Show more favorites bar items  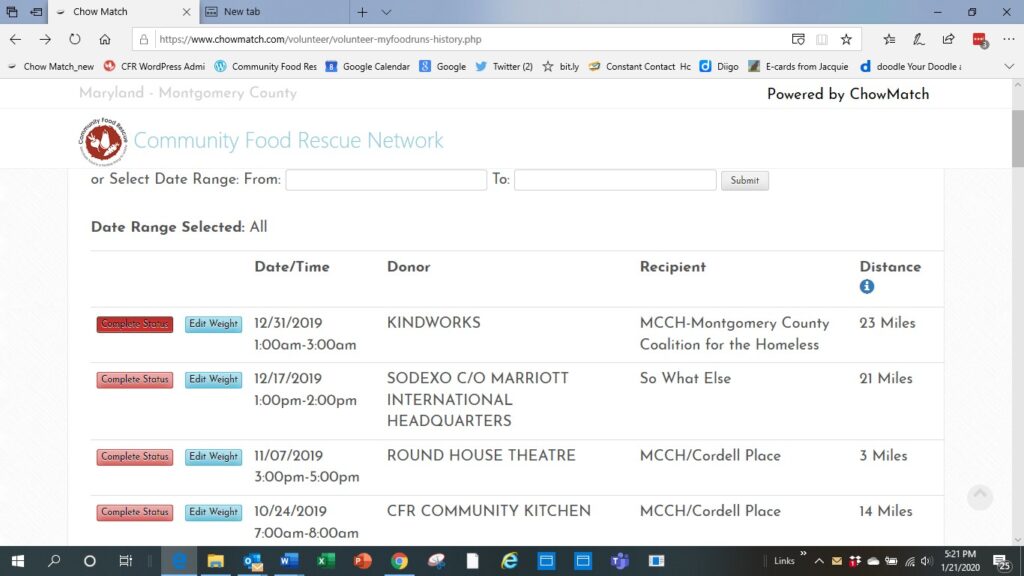[1009, 67]
